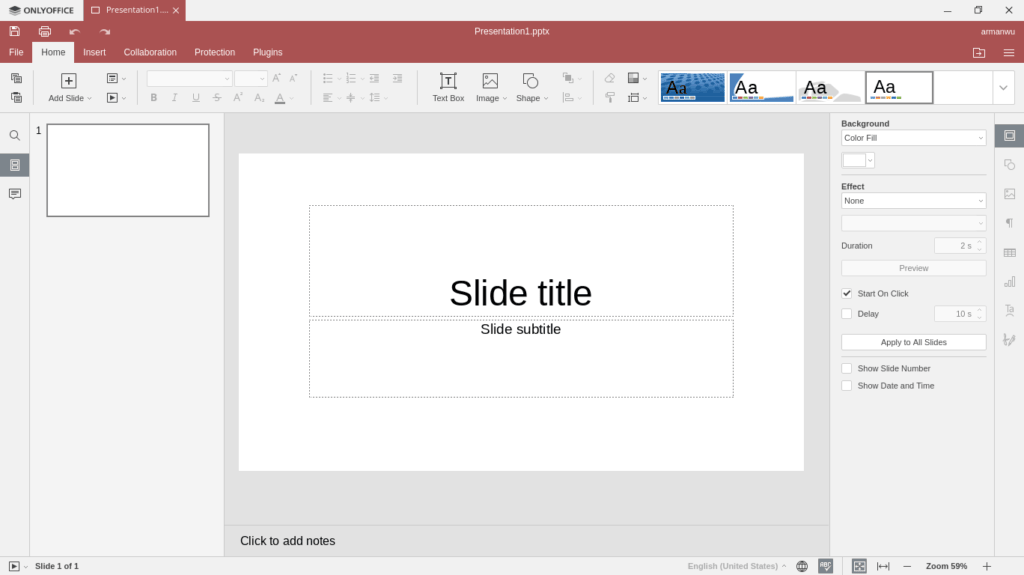Open the Background Color Fill dropdown

tap(913, 138)
